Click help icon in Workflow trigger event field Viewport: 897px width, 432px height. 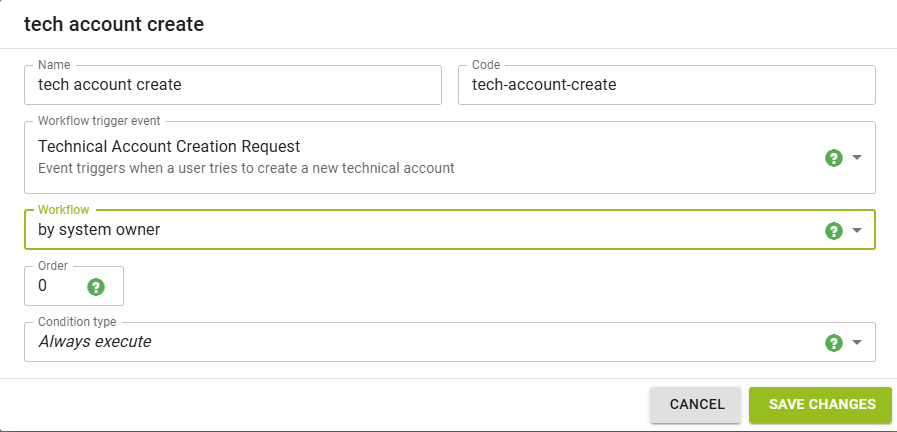833,158
